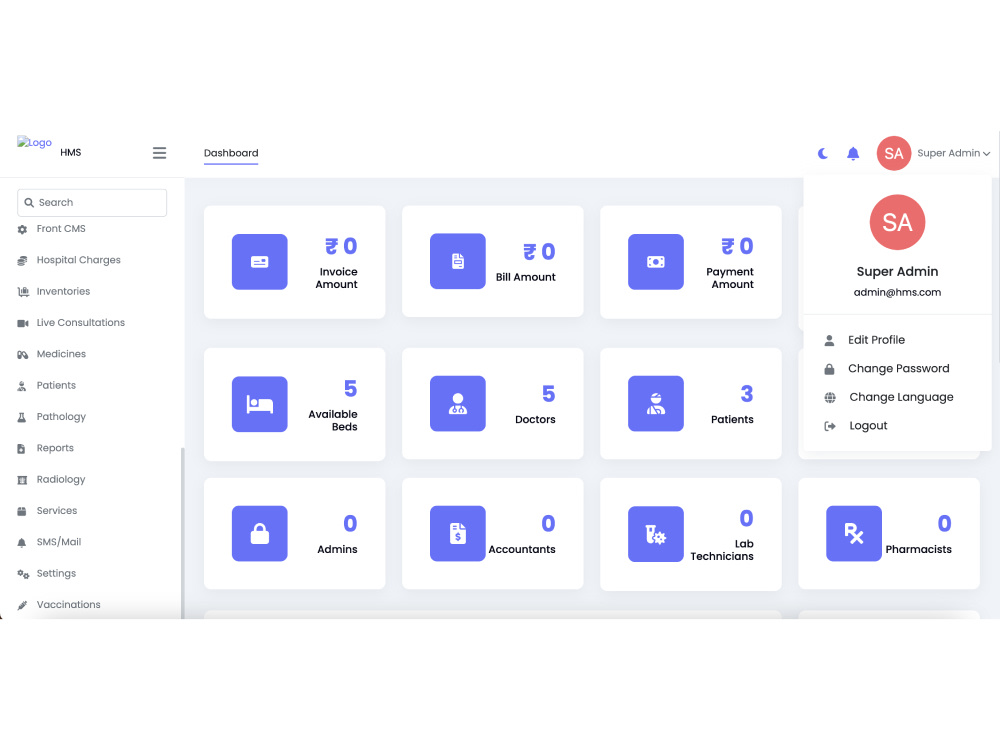This screenshot has width=1000, height=750.
Task: Select Logout in user menu
Action: click(868, 425)
